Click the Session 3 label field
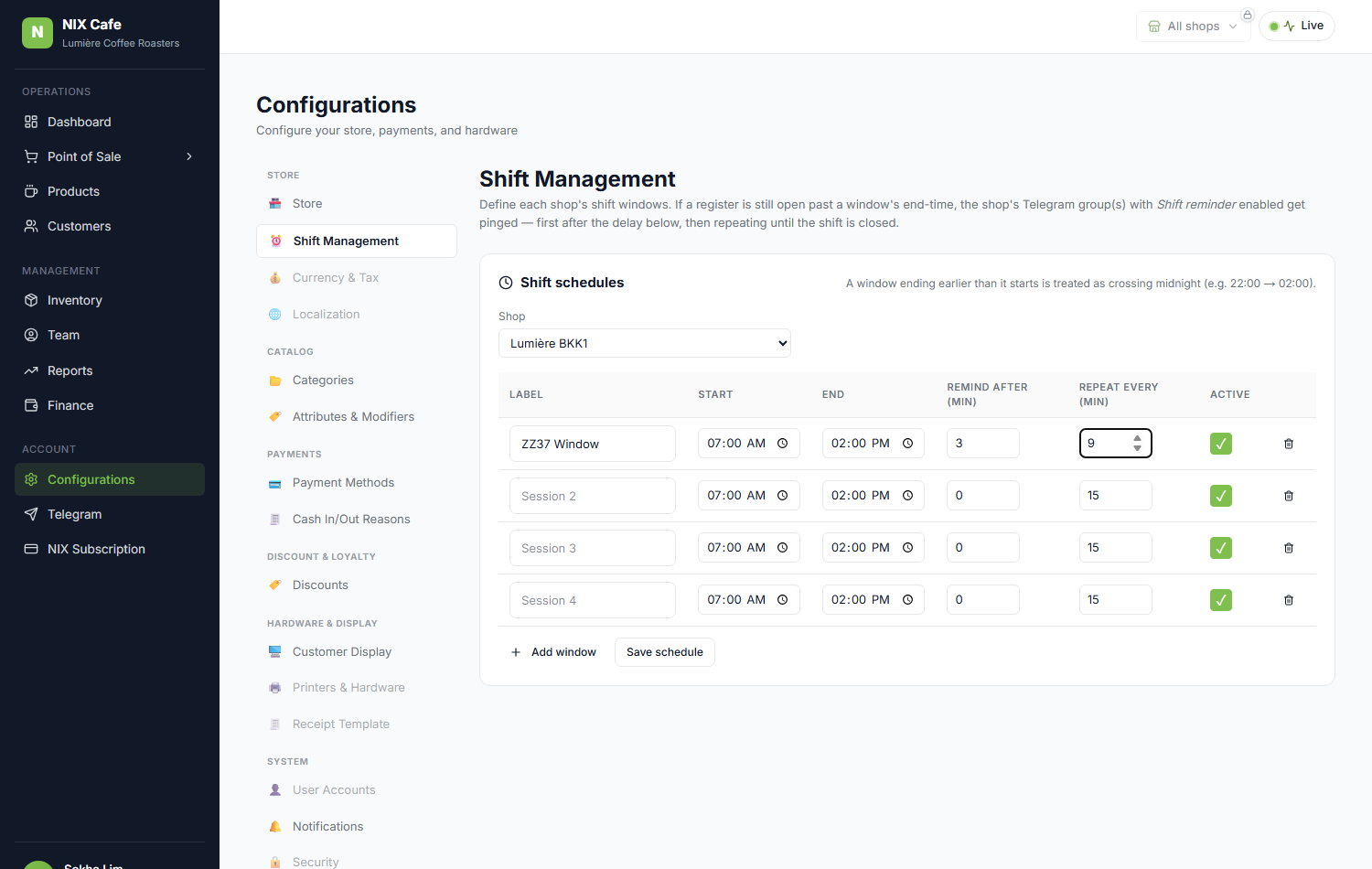The image size is (1372, 869). (593, 548)
